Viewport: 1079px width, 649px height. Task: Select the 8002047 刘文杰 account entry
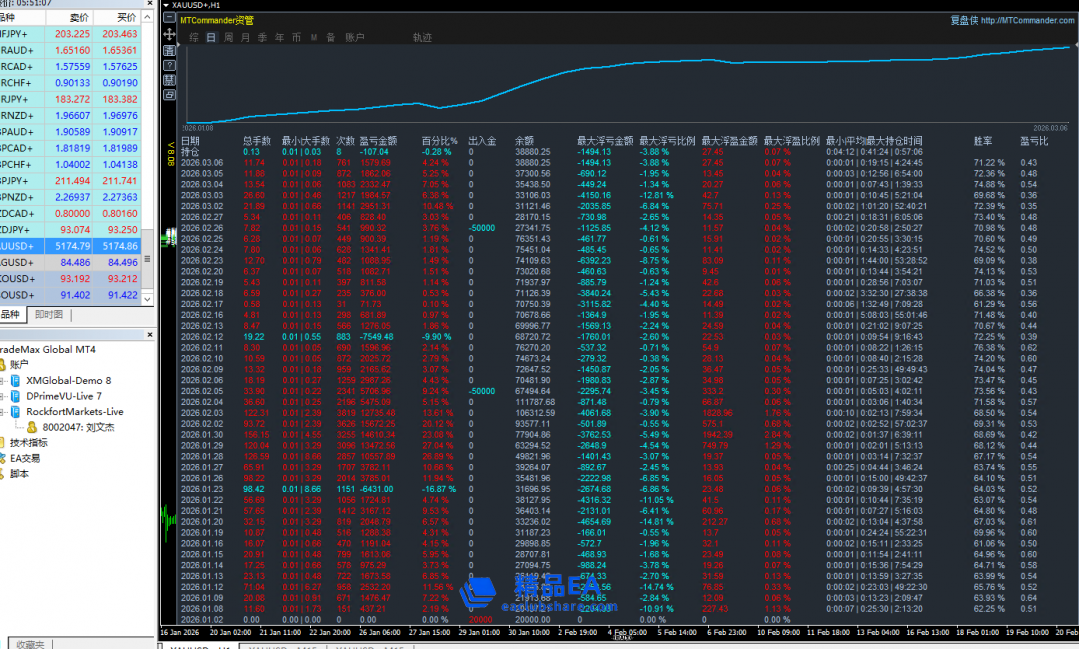pos(77,427)
